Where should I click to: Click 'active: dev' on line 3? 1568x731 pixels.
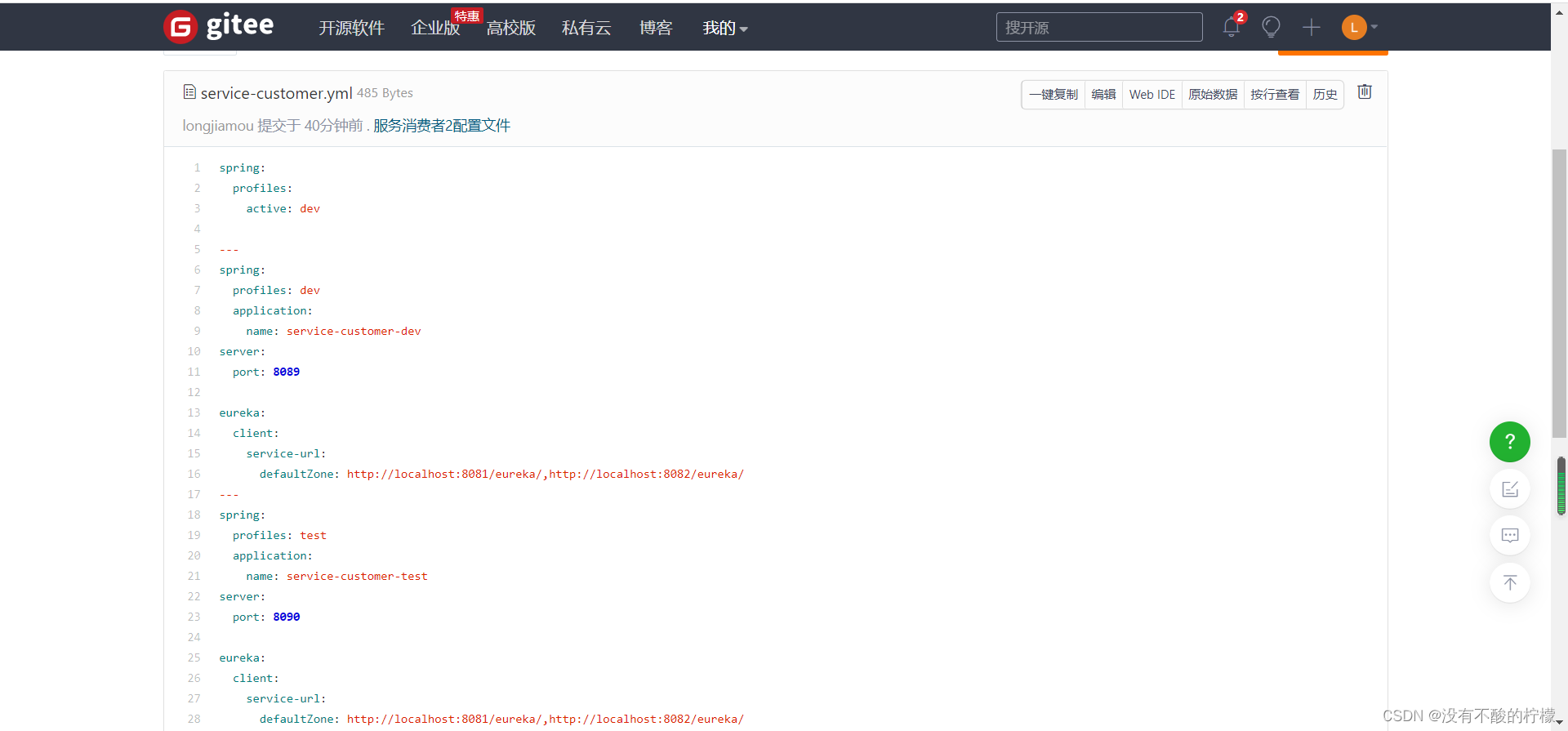283,208
